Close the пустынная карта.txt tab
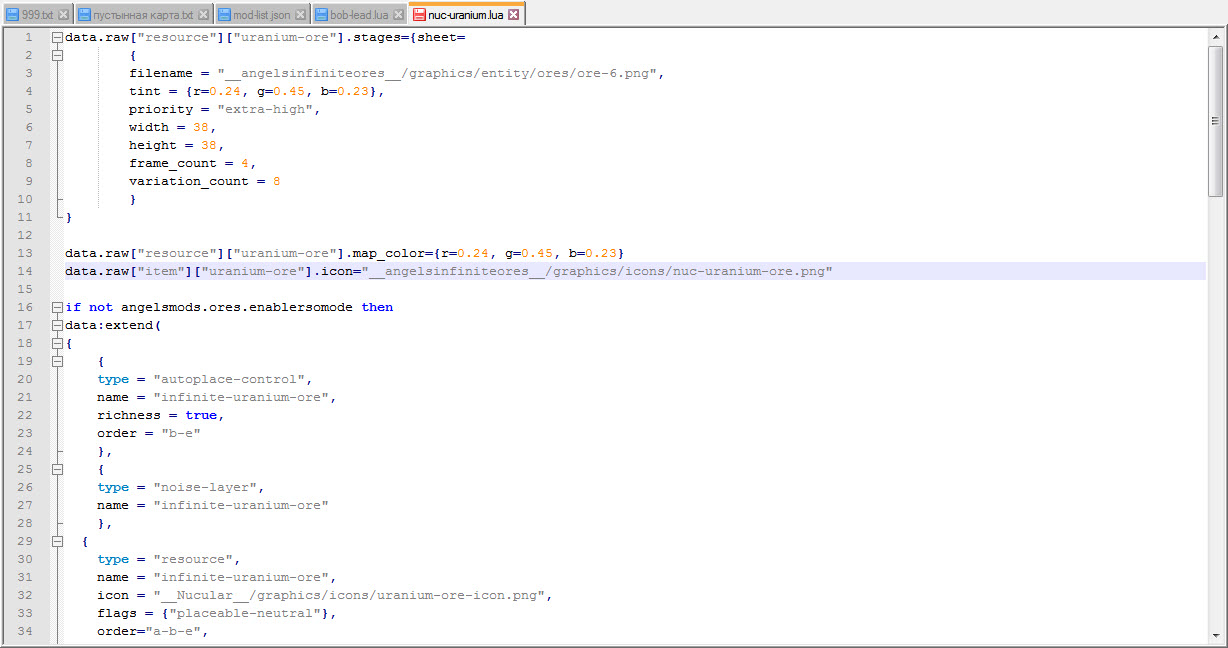This screenshot has width=1228, height=648. pyautogui.click(x=204, y=15)
